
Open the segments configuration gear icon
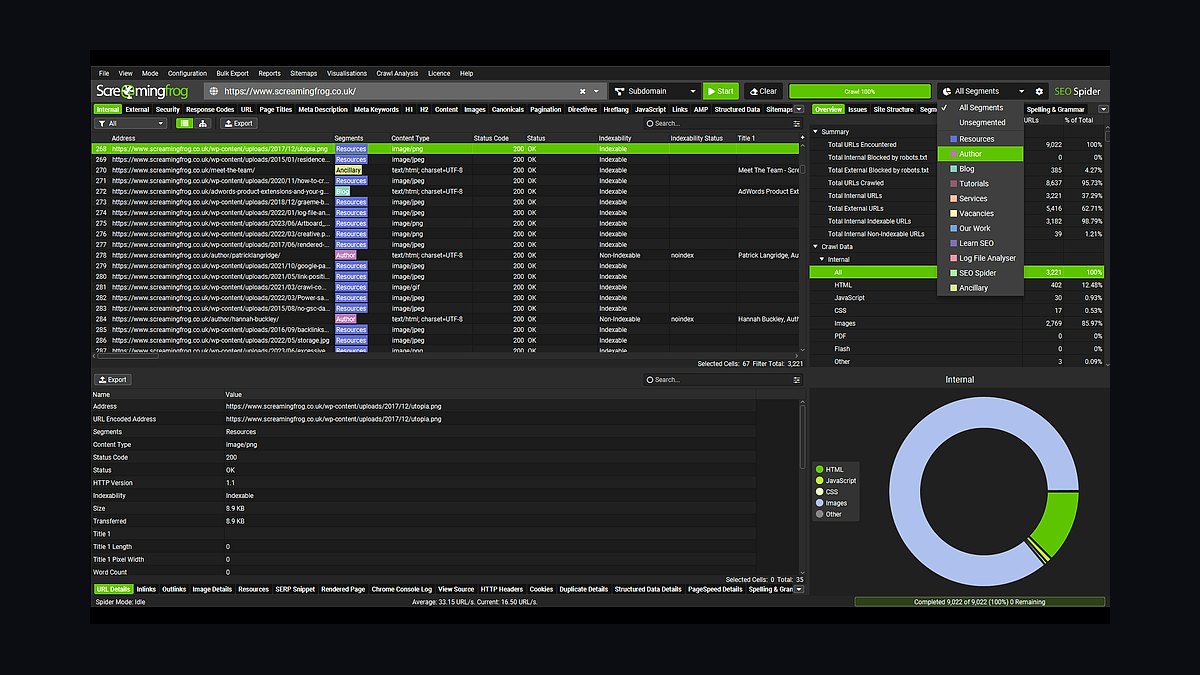click(x=1040, y=91)
